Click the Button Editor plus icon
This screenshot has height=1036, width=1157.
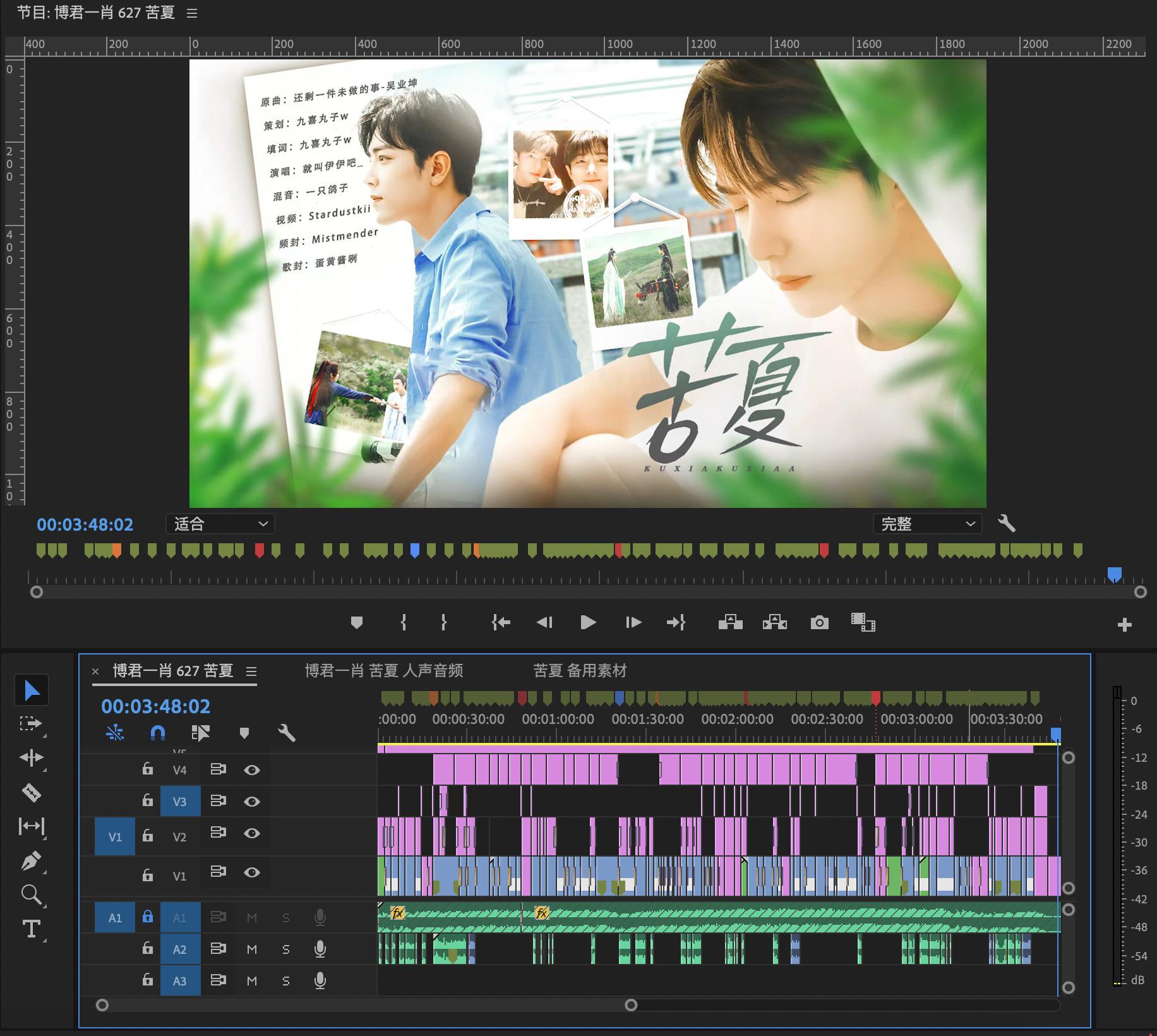click(x=1124, y=625)
